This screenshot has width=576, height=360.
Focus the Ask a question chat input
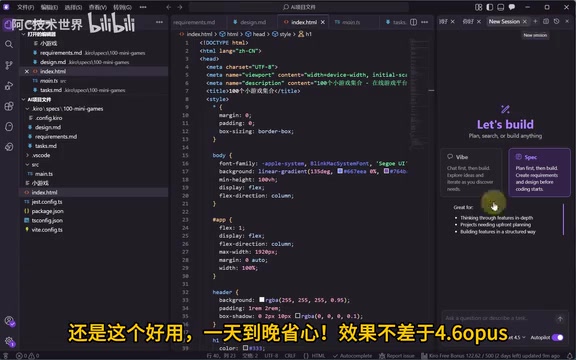click(498, 318)
